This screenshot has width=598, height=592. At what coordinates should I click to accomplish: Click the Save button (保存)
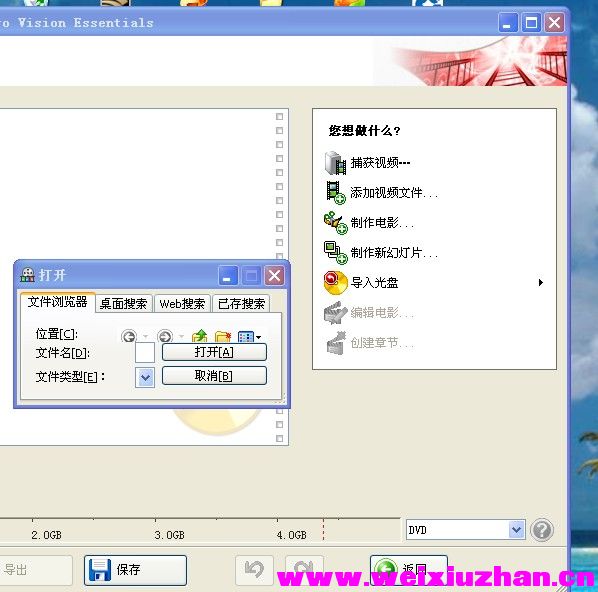coord(135,570)
